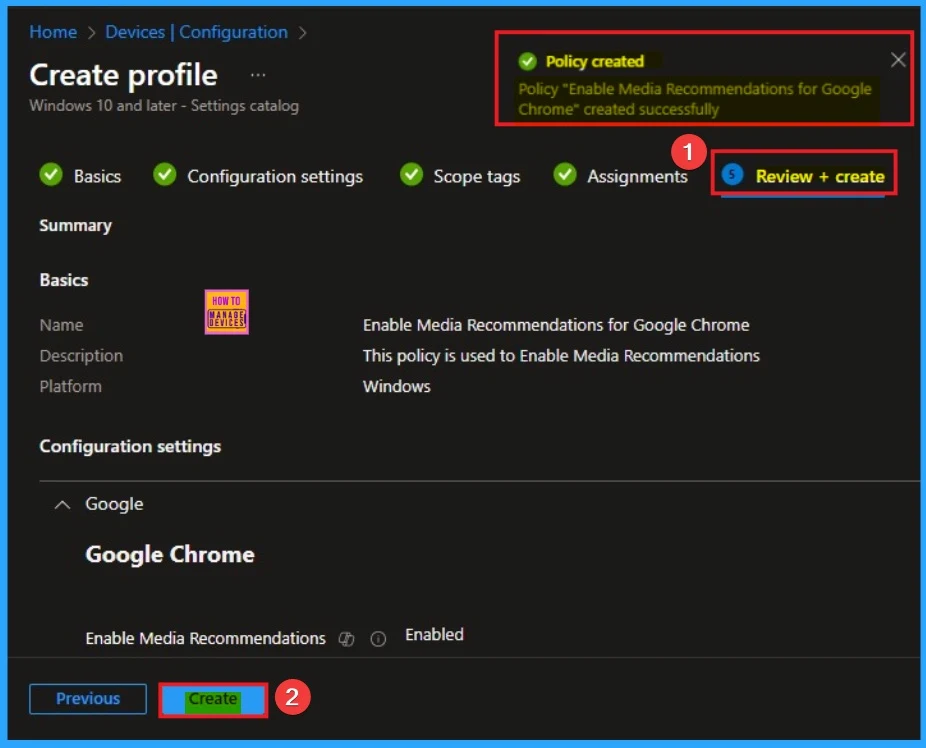
Task: Click the Basics step completed checkmark icon
Action: coord(52,175)
